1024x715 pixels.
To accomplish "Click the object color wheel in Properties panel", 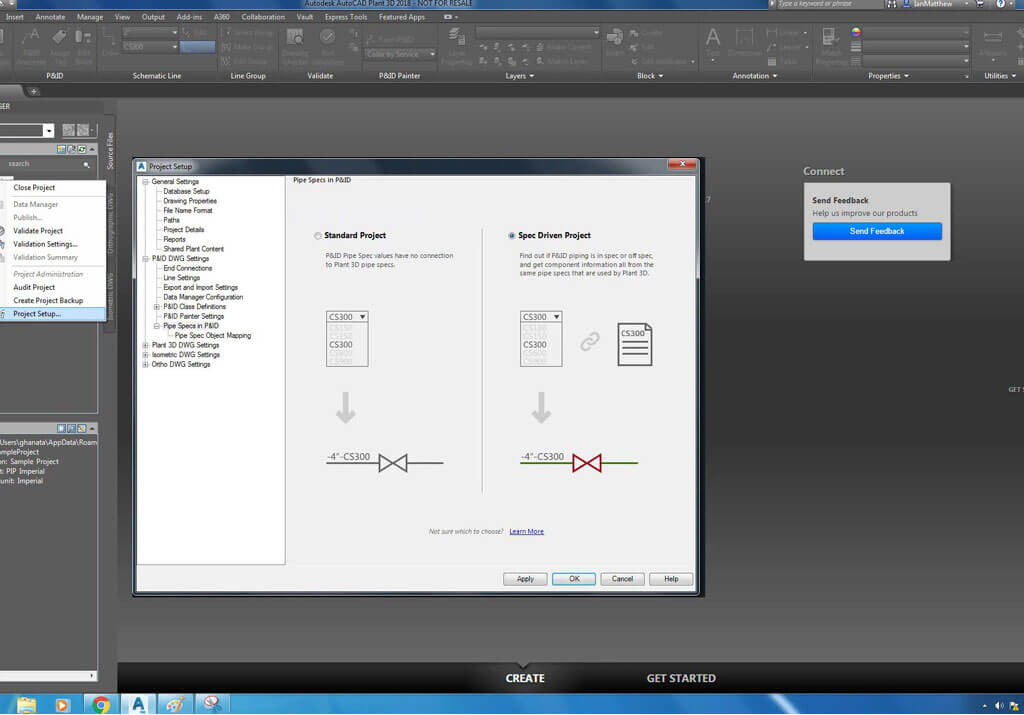I will 856,32.
